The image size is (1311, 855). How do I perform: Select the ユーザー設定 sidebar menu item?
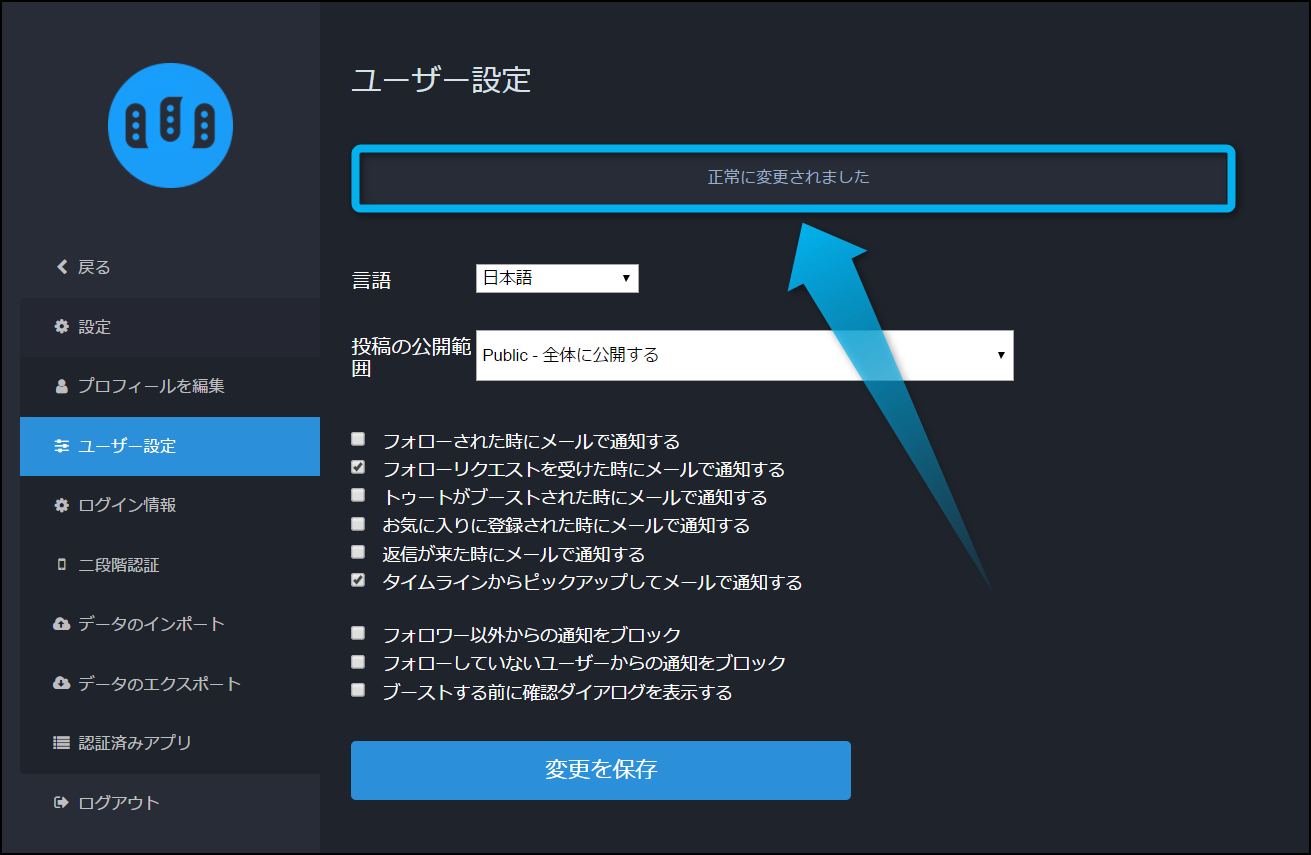[170, 446]
